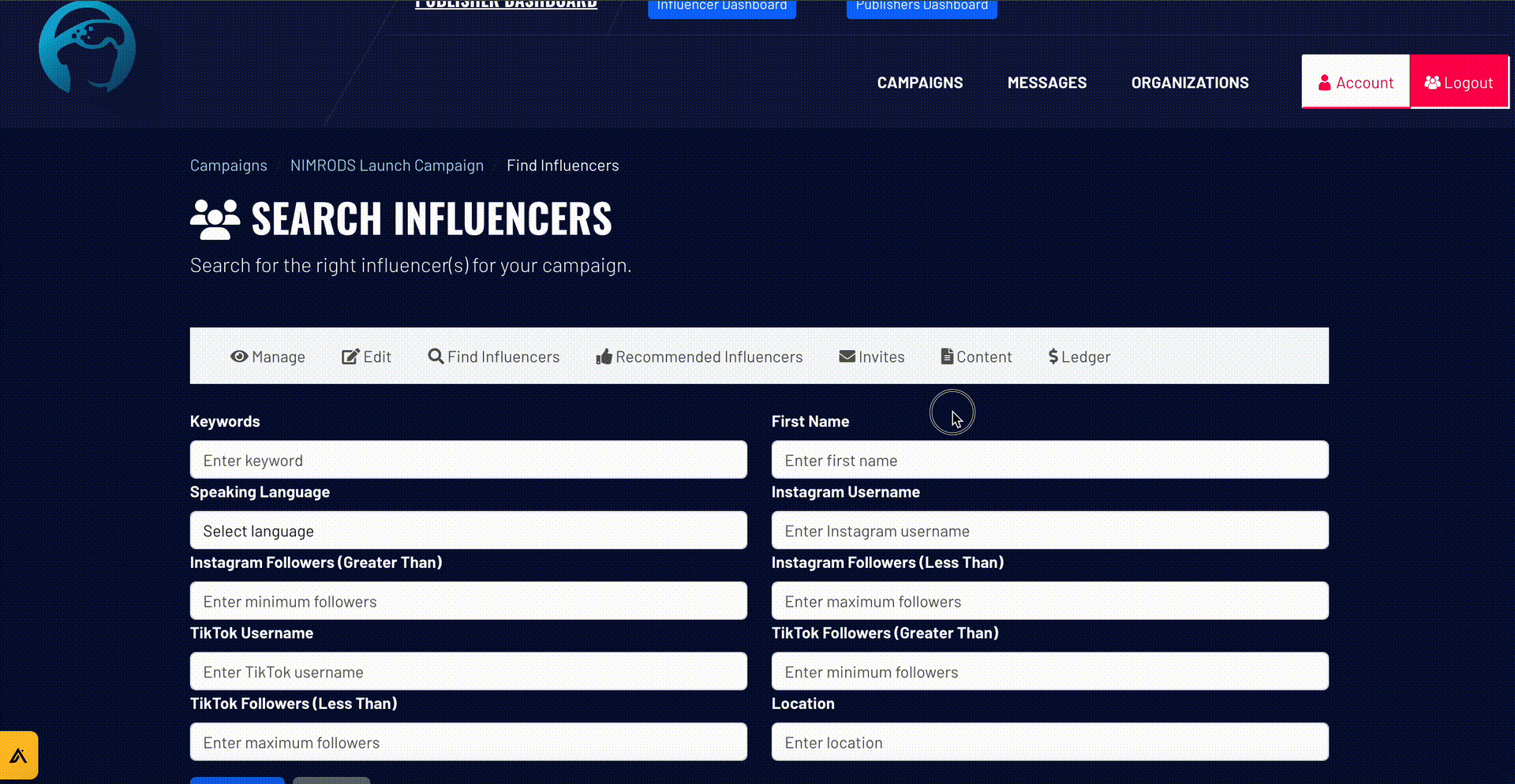
Task: Click the Influencer Dashboard button
Action: click(721, 6)
